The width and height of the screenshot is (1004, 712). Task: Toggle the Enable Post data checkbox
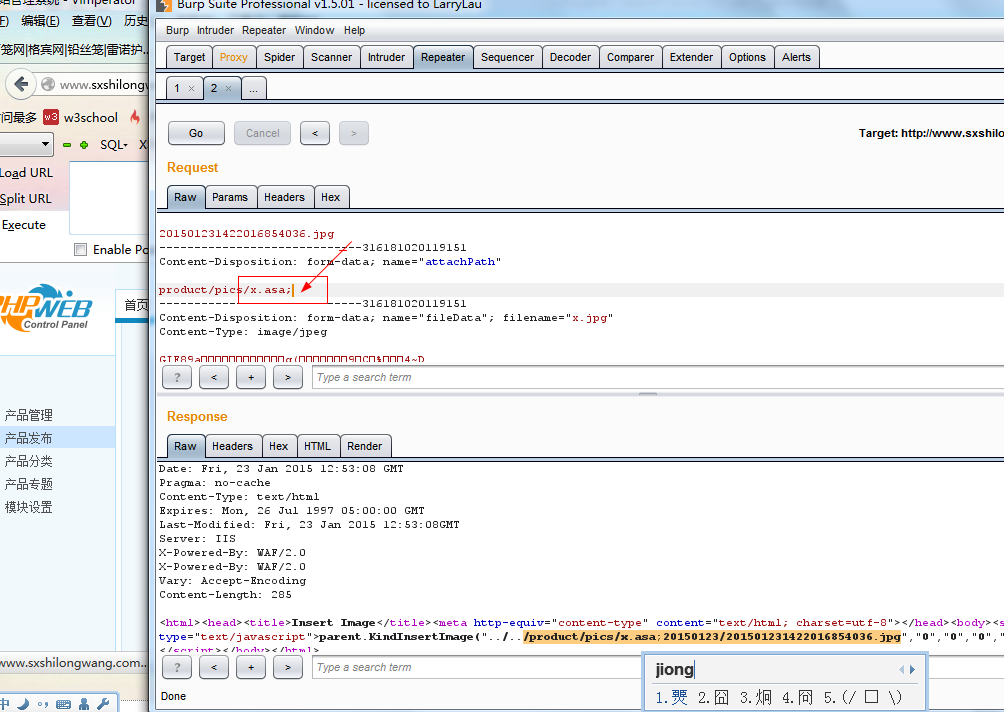tap(80, 250)
